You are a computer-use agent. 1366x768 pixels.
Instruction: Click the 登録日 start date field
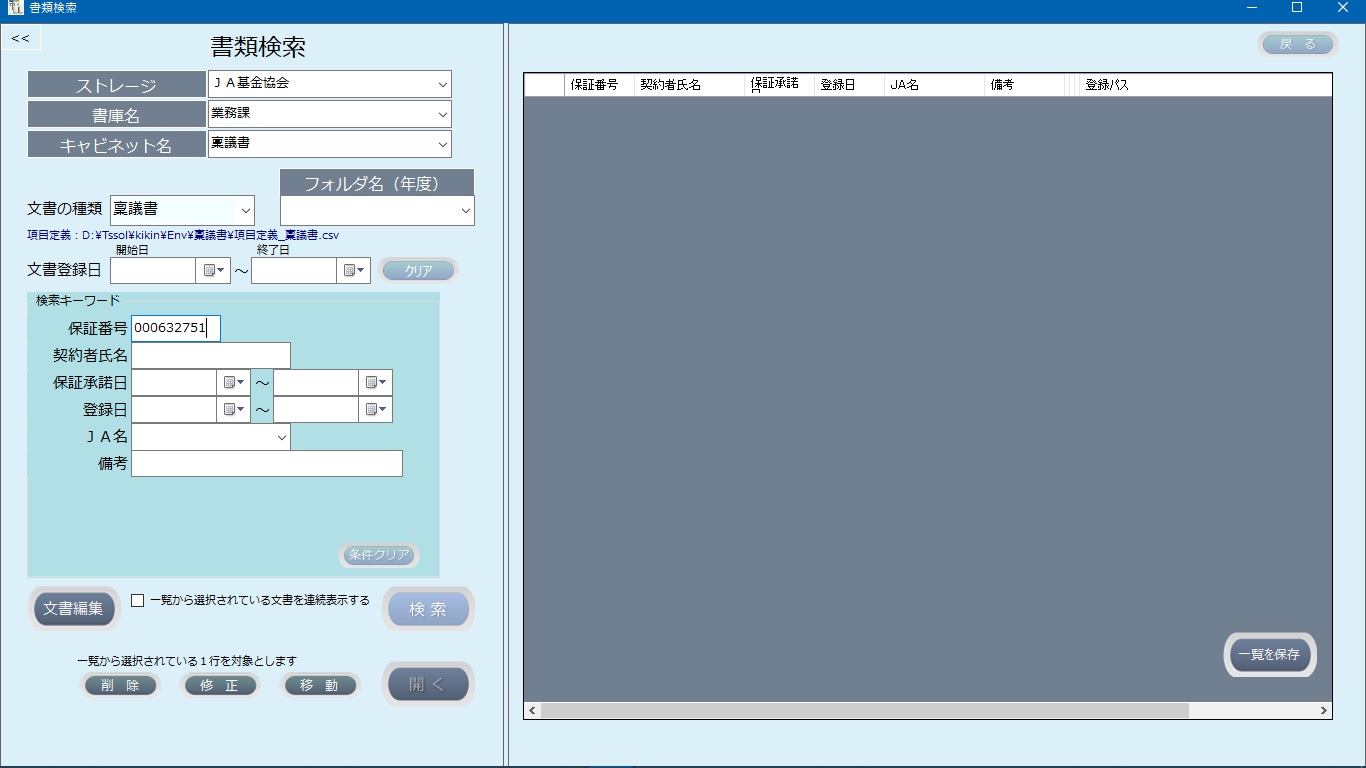coord(174,410)
